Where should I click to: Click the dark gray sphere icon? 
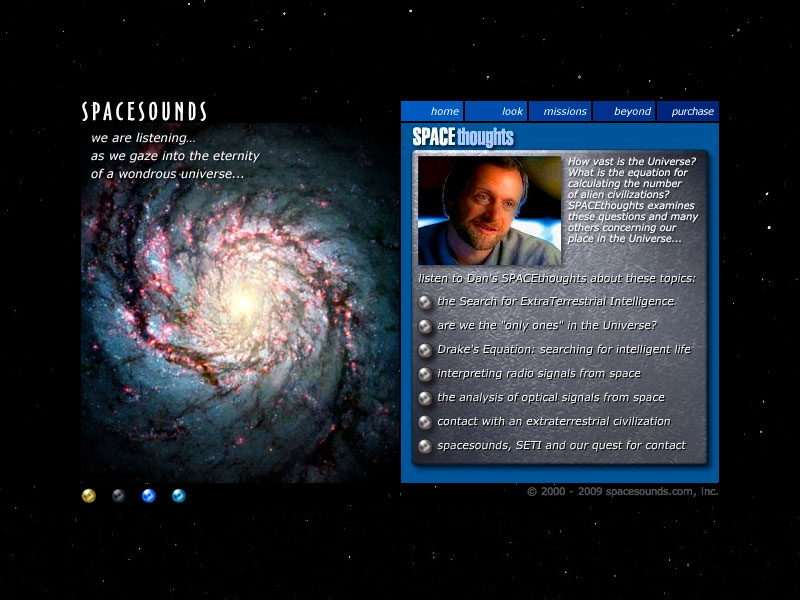click(x=119, y=495)
